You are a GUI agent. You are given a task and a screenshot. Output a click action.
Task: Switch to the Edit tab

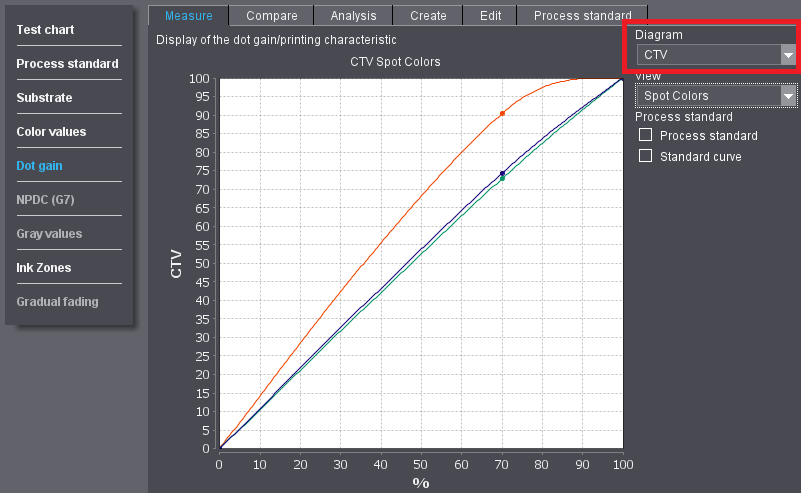pyautogui.click(x=490, y=15)
